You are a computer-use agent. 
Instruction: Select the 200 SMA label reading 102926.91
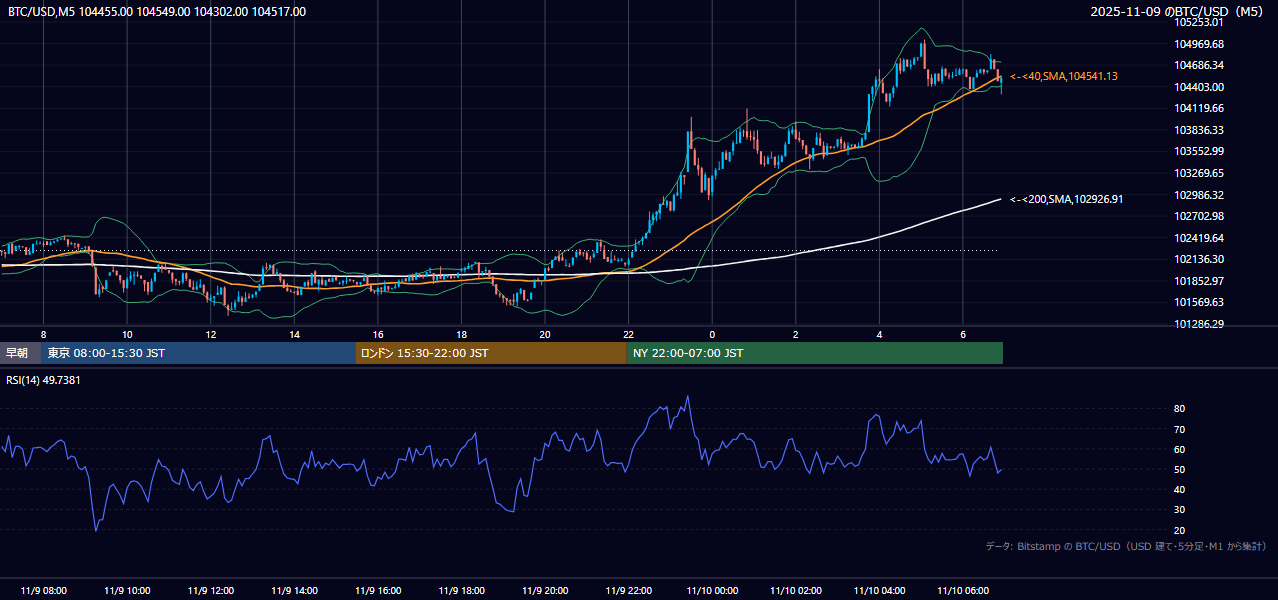tap(1067, 200)
